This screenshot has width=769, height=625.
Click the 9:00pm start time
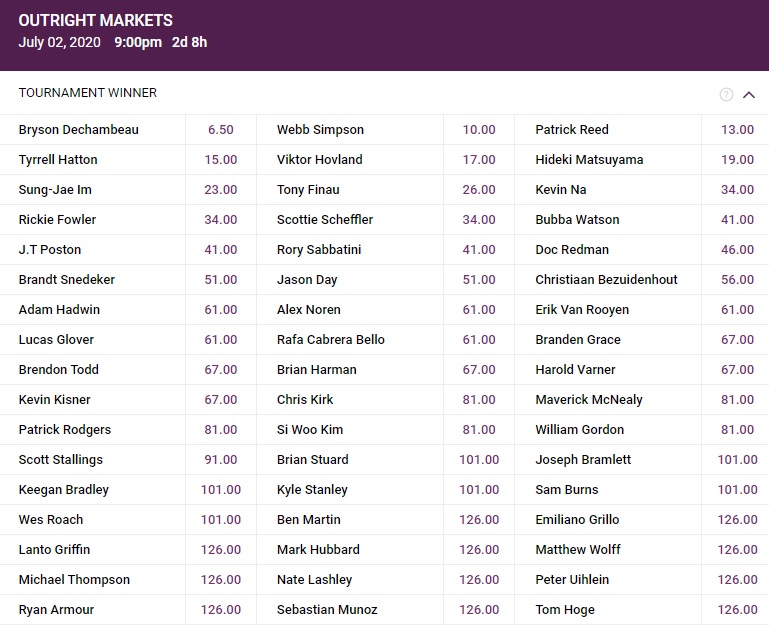pos(138,42)
